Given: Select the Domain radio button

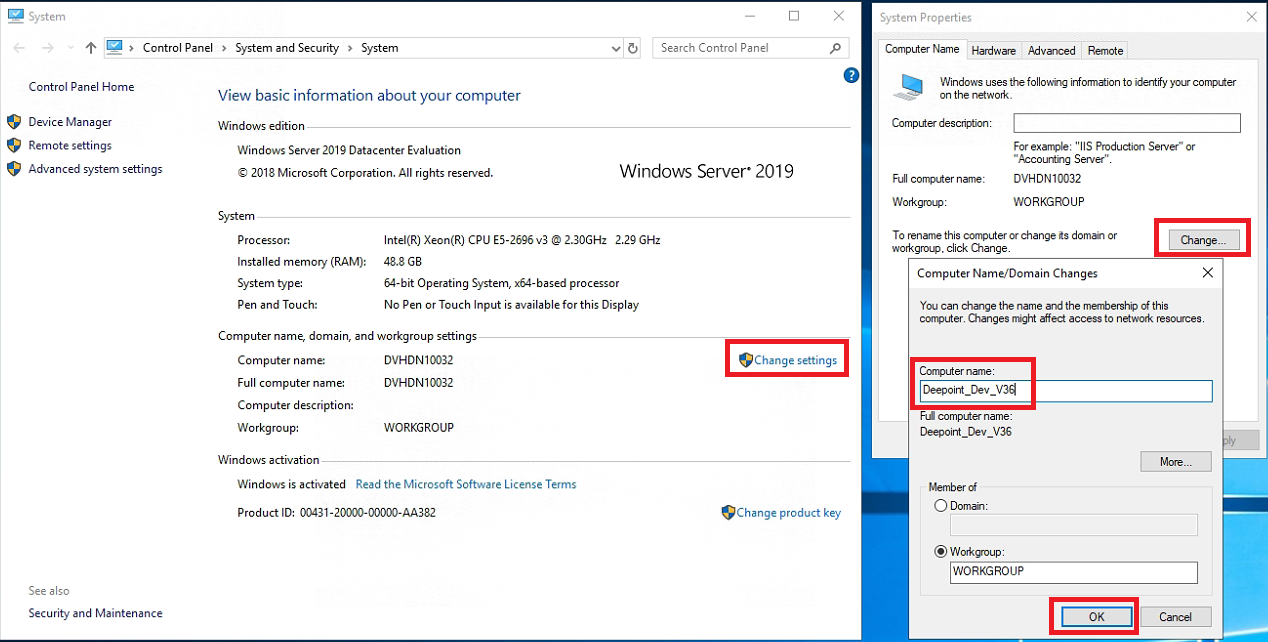Looking at the screenshot, I should [940, 506].
